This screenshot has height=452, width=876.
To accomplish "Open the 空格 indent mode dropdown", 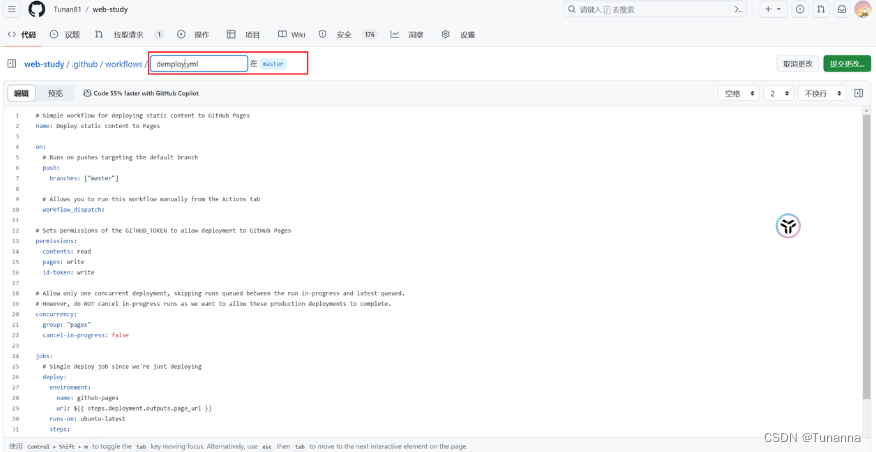I will point(739,93).
